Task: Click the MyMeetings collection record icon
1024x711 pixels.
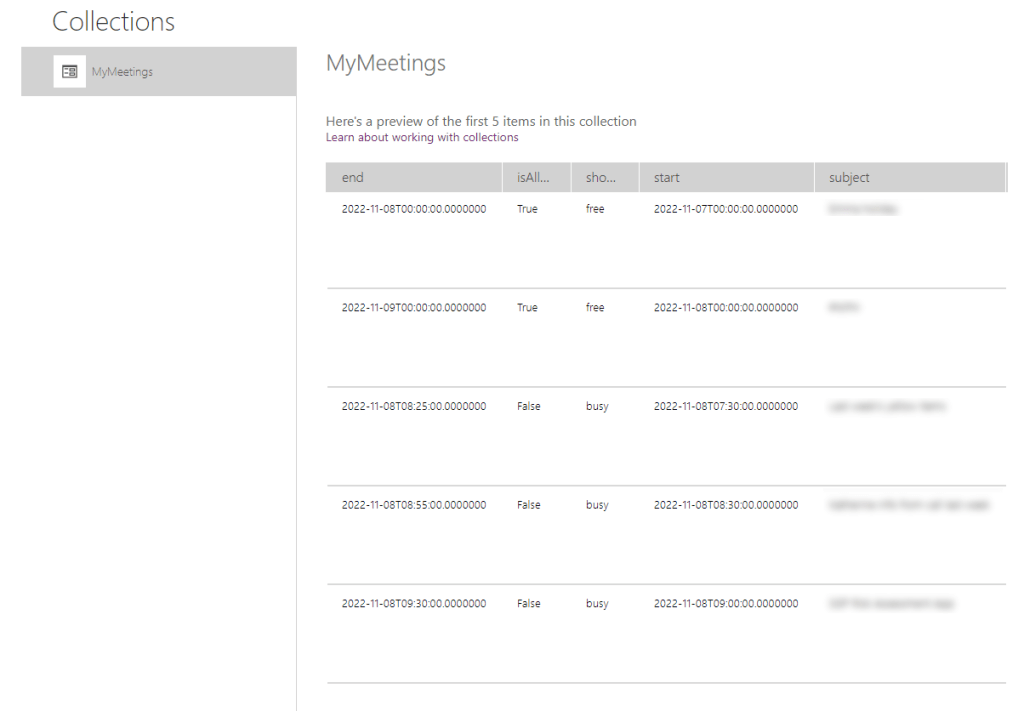Action: point(69,71)
